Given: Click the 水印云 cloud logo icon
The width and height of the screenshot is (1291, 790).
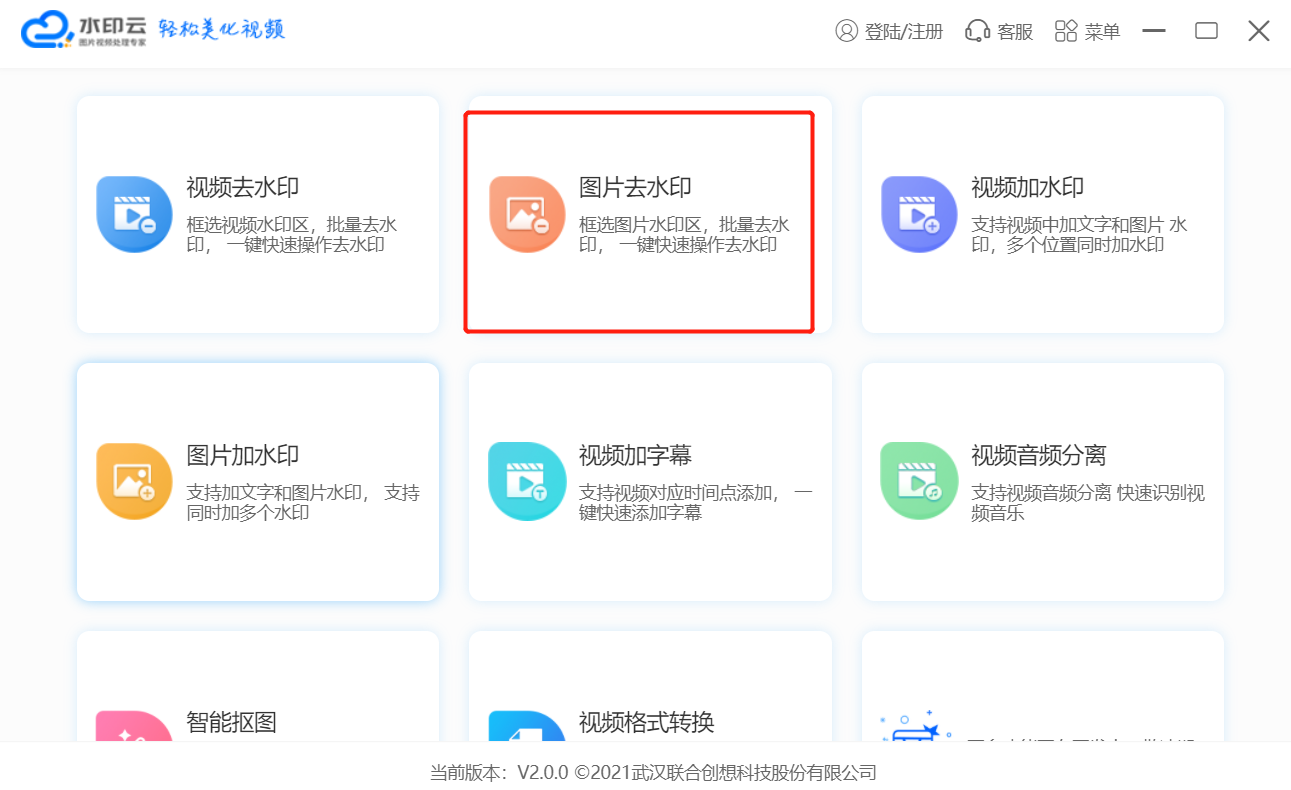Looking at the screenshot, I should [46, 30].
